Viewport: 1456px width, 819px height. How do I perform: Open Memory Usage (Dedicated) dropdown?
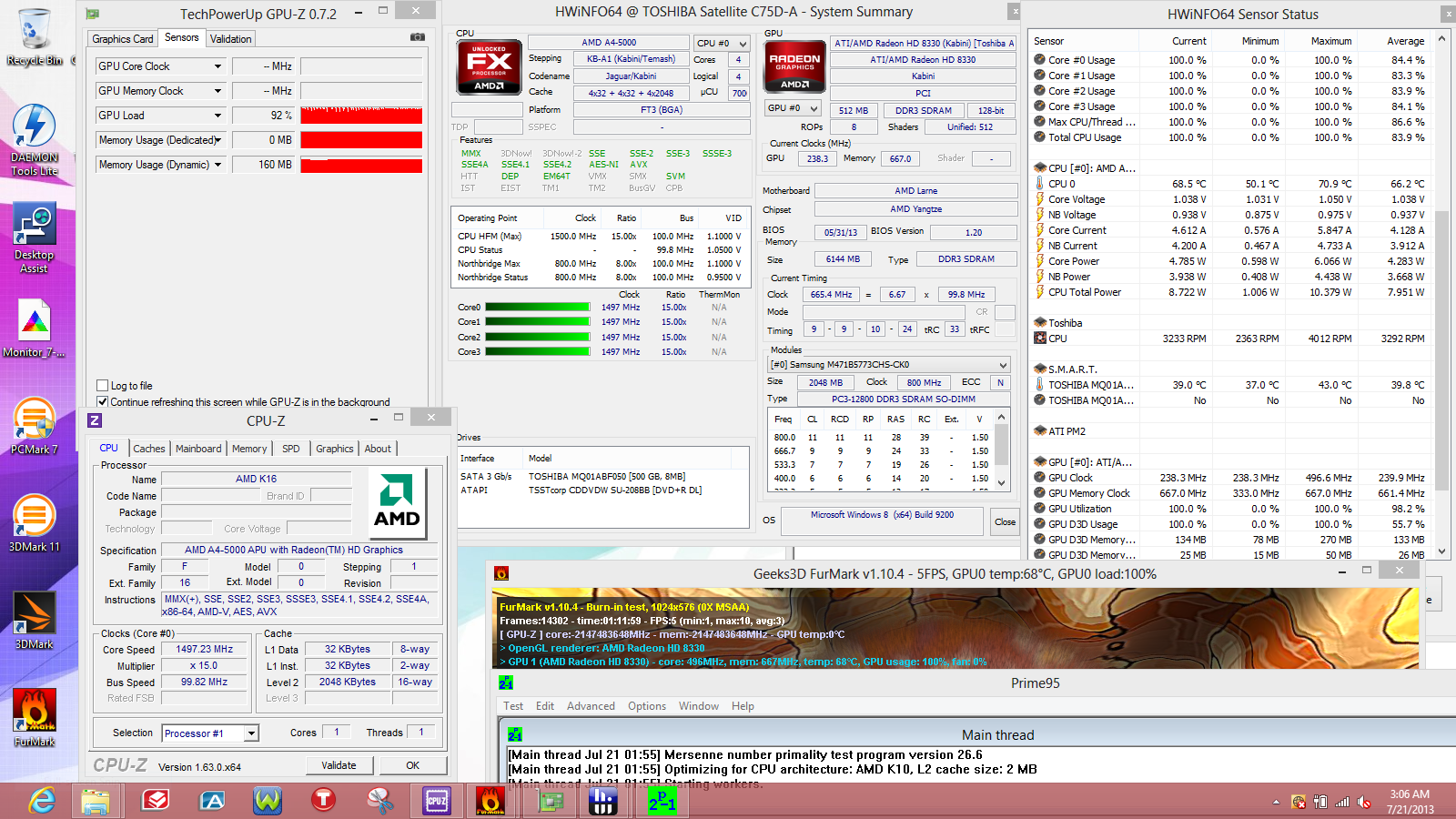click(x=217, y=140)
